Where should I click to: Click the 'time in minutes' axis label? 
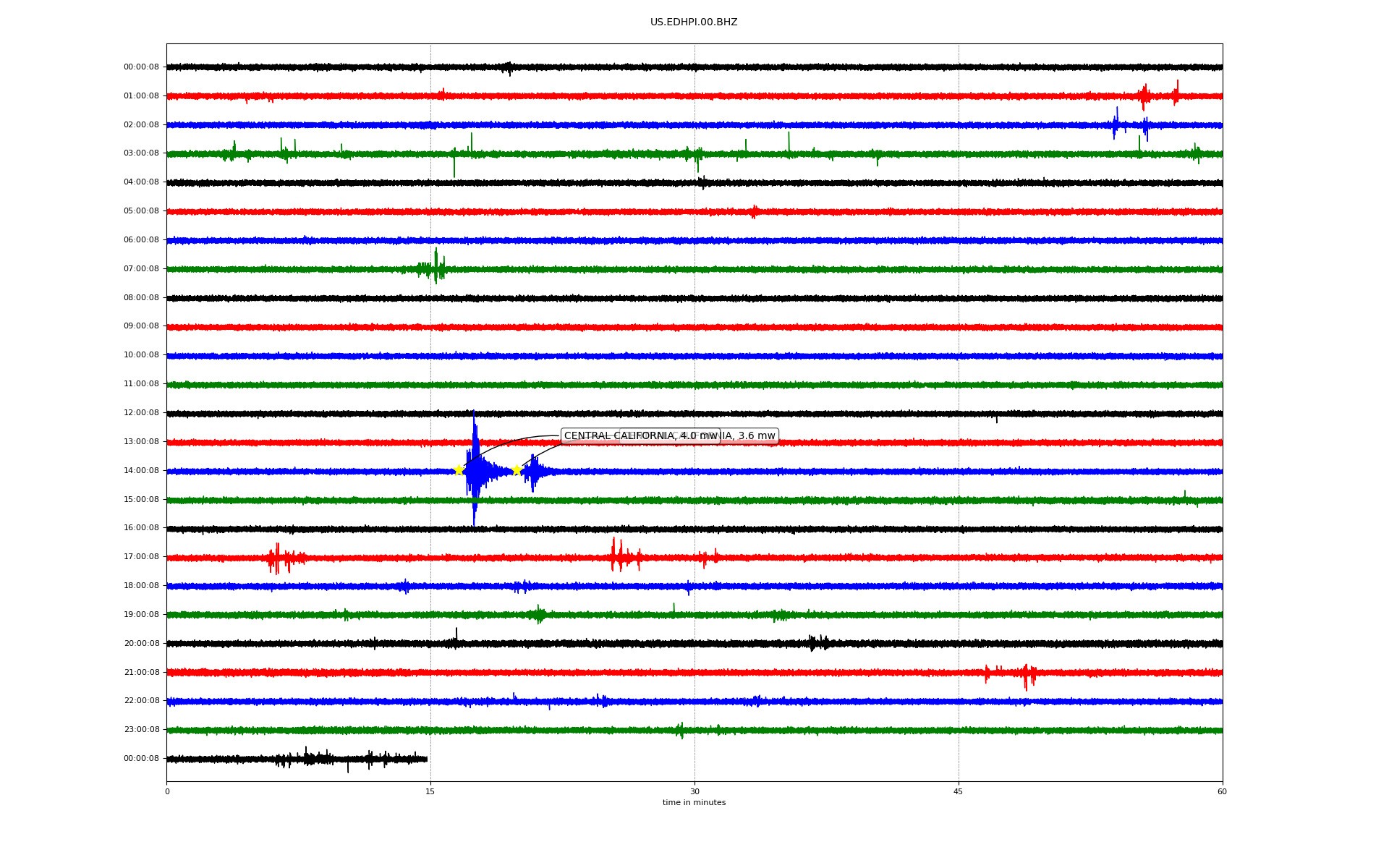coord(694,803)
